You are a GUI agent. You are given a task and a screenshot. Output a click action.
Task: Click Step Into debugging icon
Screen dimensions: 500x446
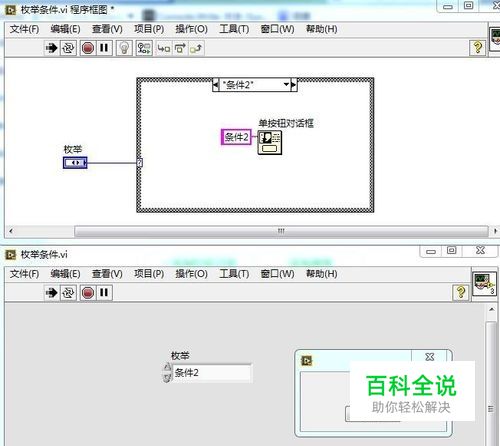[164, 49]
